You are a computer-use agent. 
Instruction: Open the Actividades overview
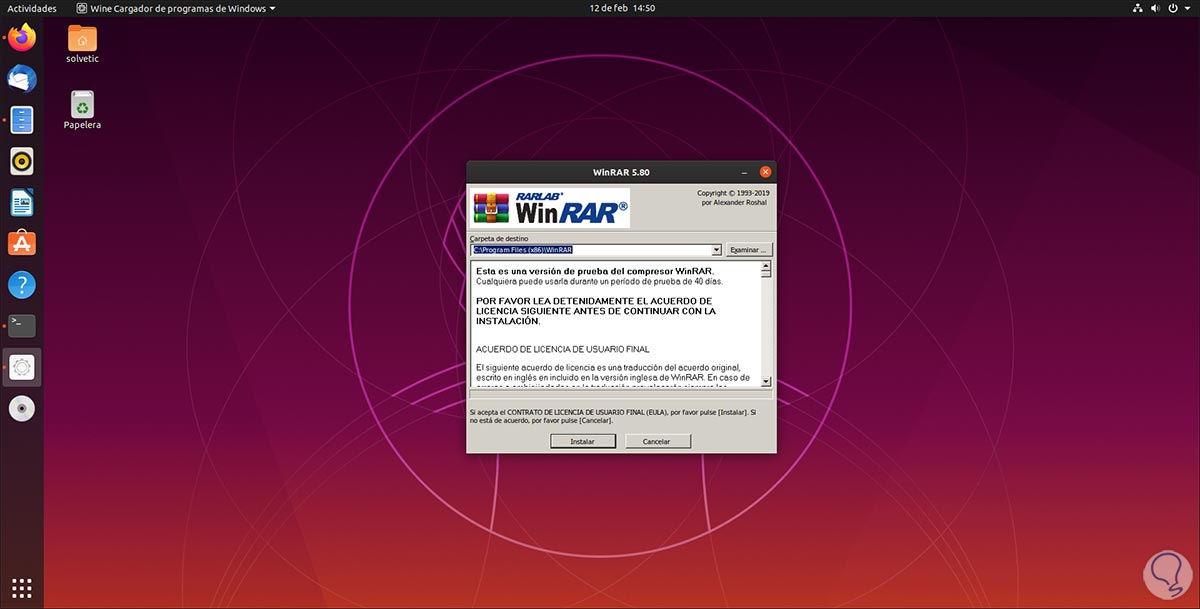(x=32, y=8)
